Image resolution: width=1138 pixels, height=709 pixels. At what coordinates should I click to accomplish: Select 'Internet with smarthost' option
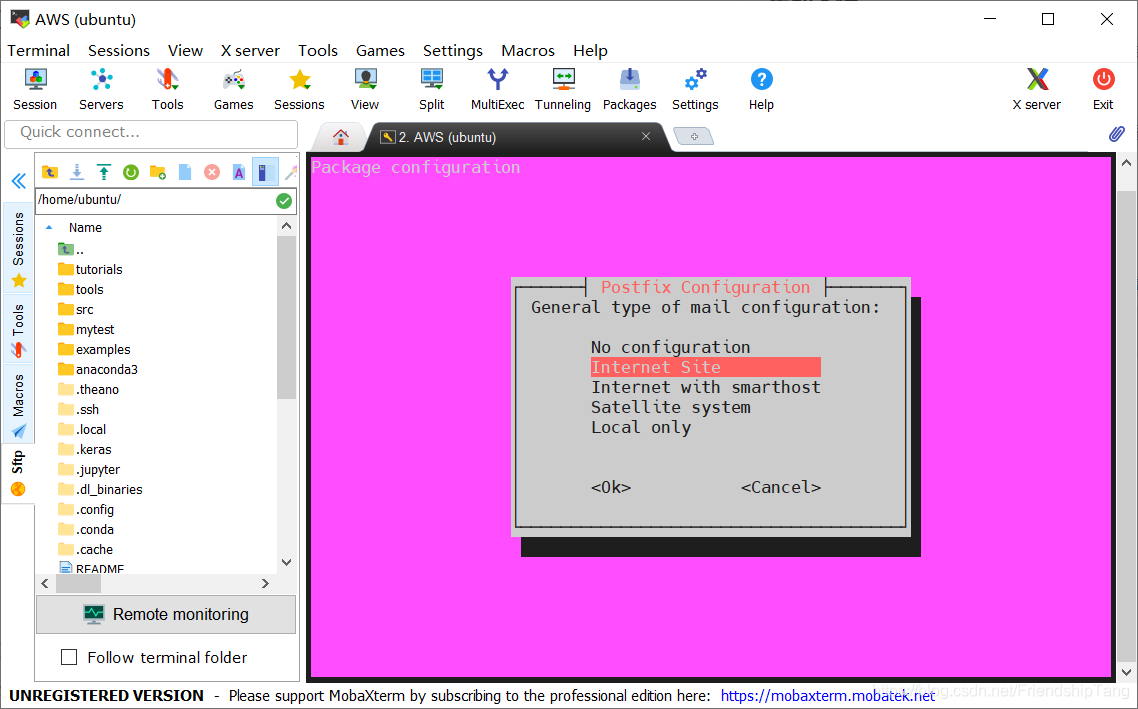(705, 387)
